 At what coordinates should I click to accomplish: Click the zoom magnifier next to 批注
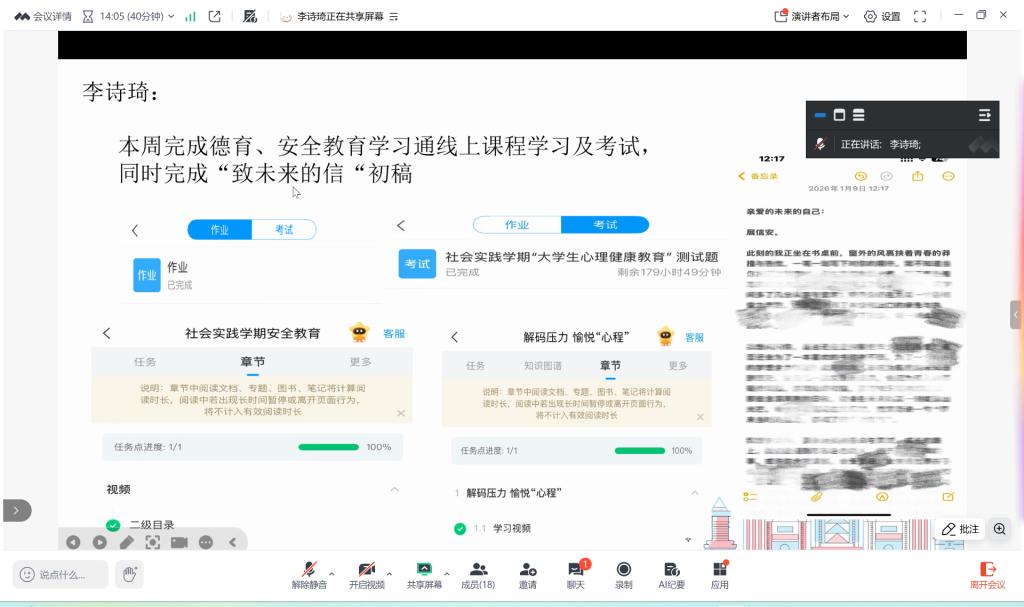pos(999,529)
